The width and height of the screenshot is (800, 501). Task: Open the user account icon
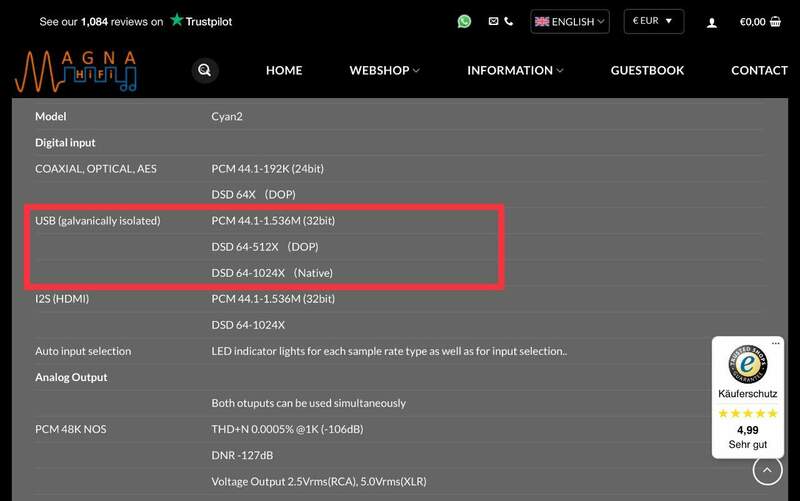coord(712,22)
